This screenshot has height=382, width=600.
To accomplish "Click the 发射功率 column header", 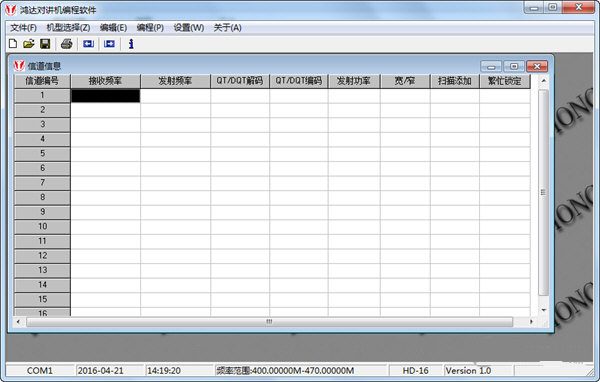I will 354,81.
